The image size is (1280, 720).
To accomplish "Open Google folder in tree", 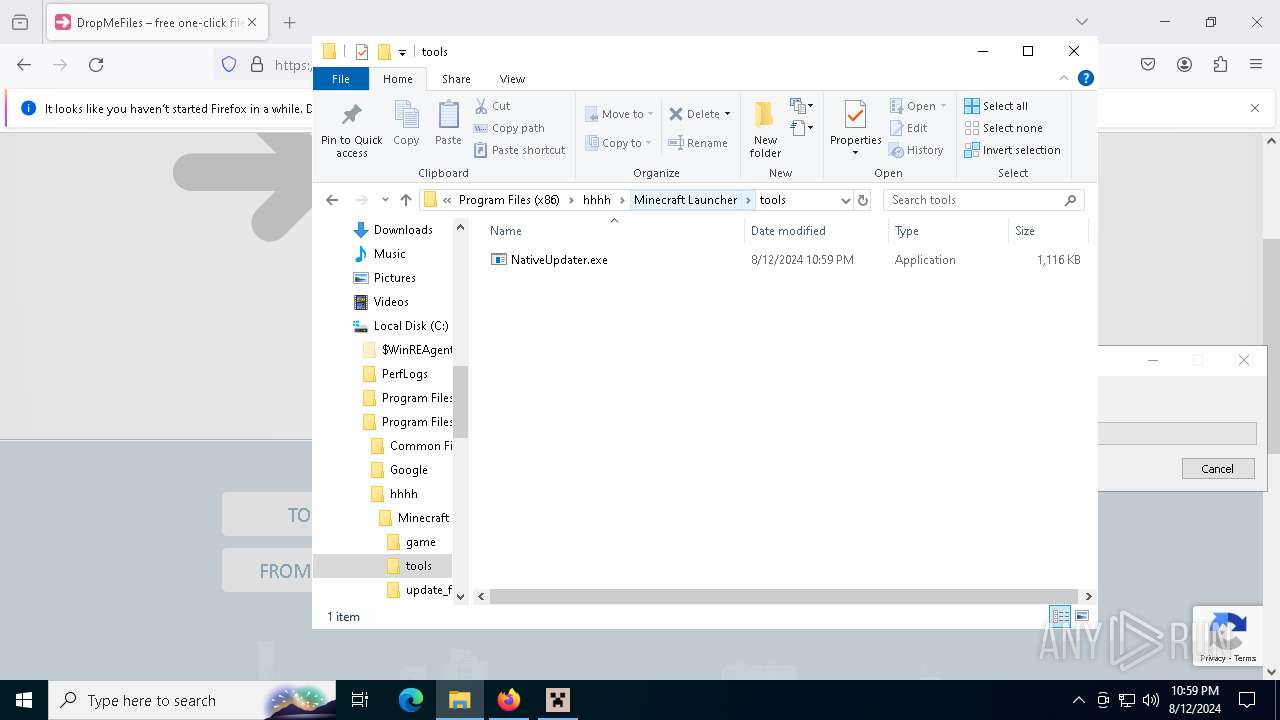I will point(408,470).
